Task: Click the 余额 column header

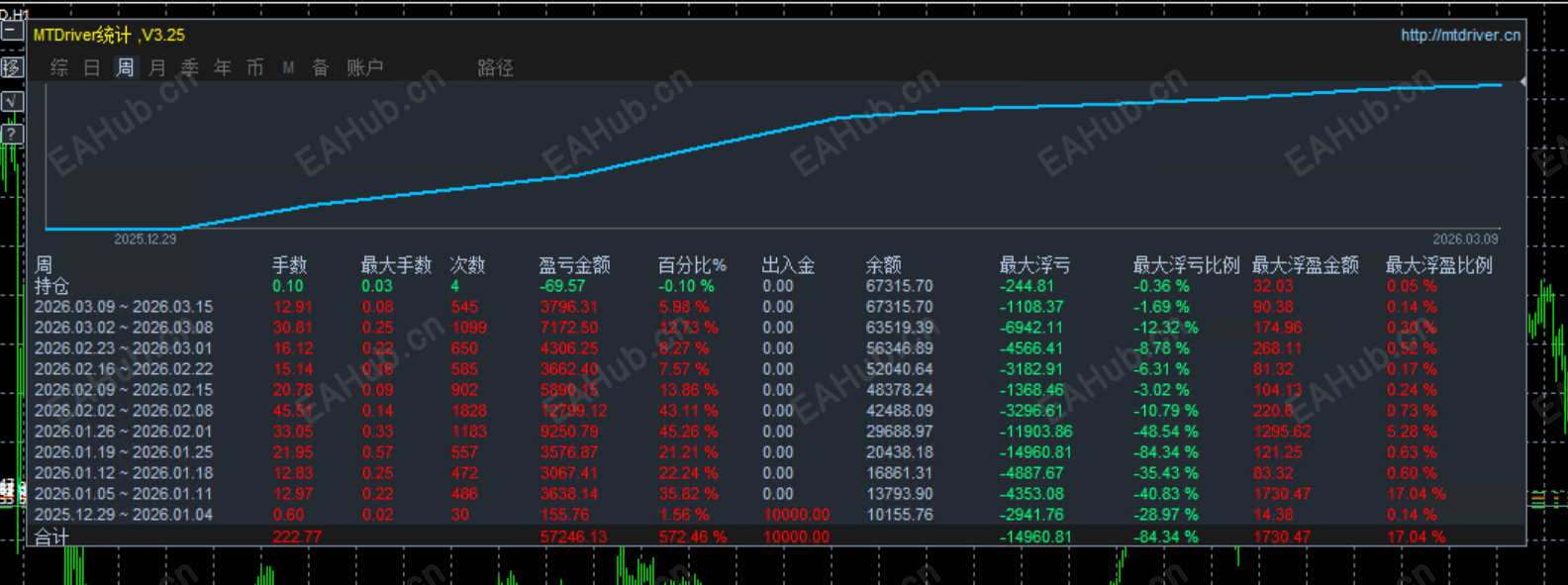Action: pos(883,264)
